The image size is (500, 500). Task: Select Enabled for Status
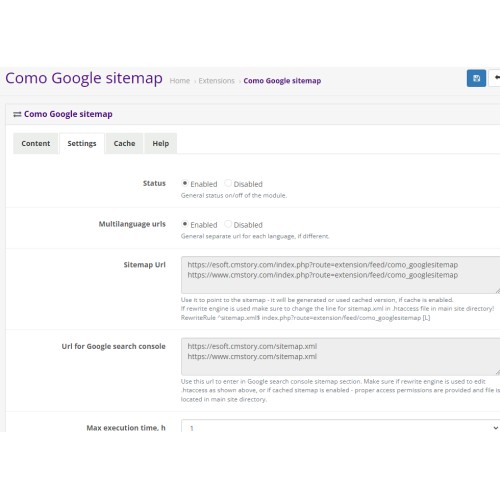tap(185, 183)
